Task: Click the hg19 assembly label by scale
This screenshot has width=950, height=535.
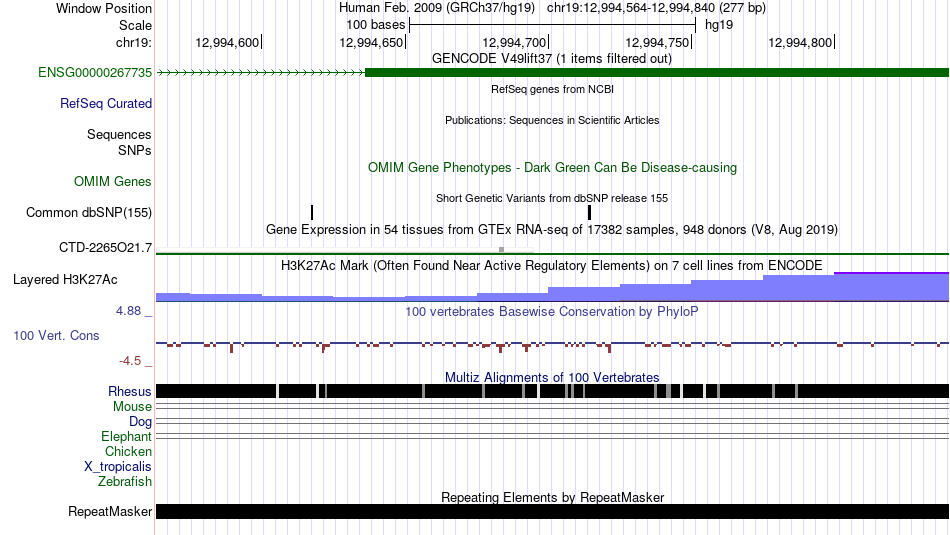Action: pos(719,25)
